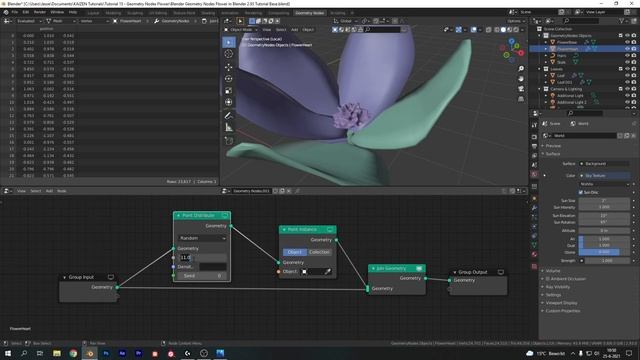This screenshot has width=640, height=360.
Task: Open the Object Mode dropdown
Action: coord(241,29)
